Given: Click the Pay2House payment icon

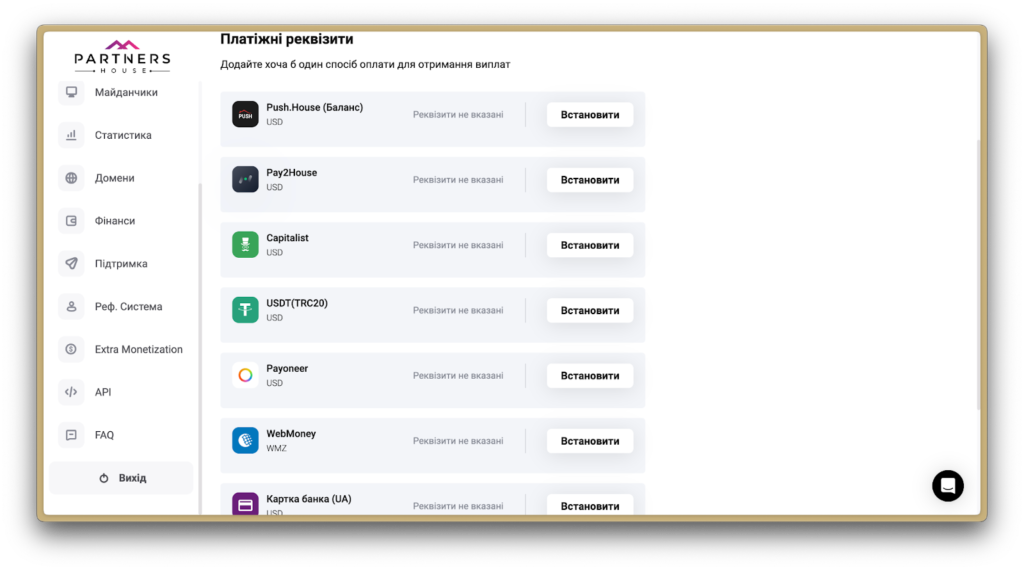Looking at the screenshot, I should 245,179.
